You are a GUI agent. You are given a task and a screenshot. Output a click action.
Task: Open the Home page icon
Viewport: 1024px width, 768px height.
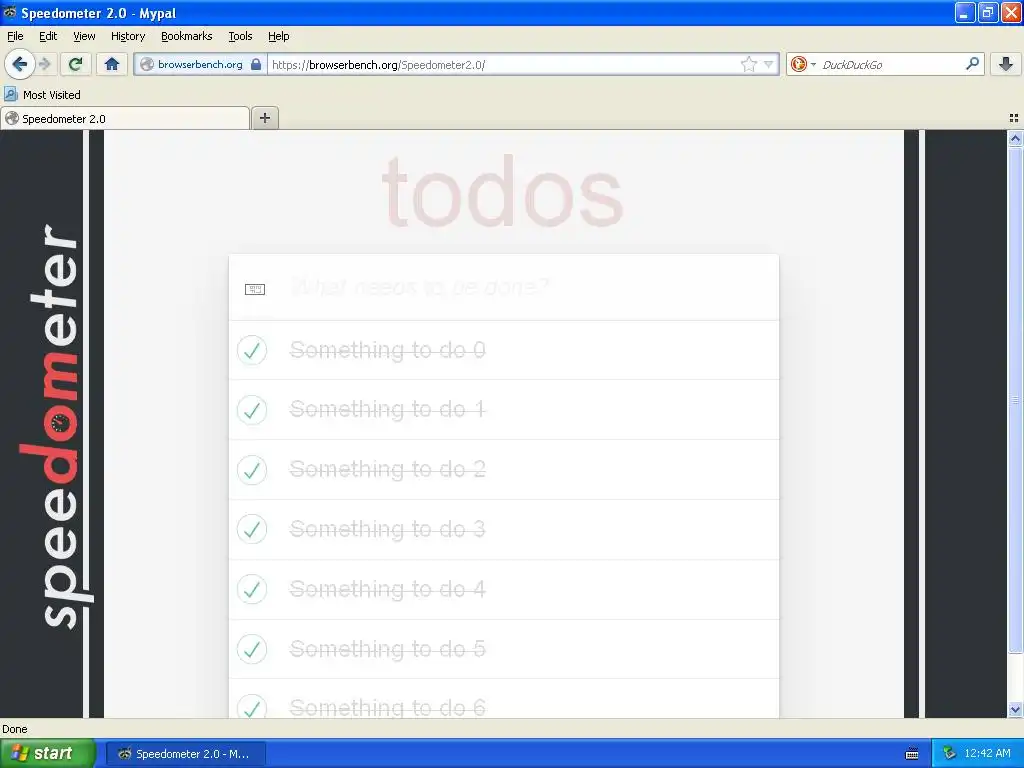tap(112, 64)
